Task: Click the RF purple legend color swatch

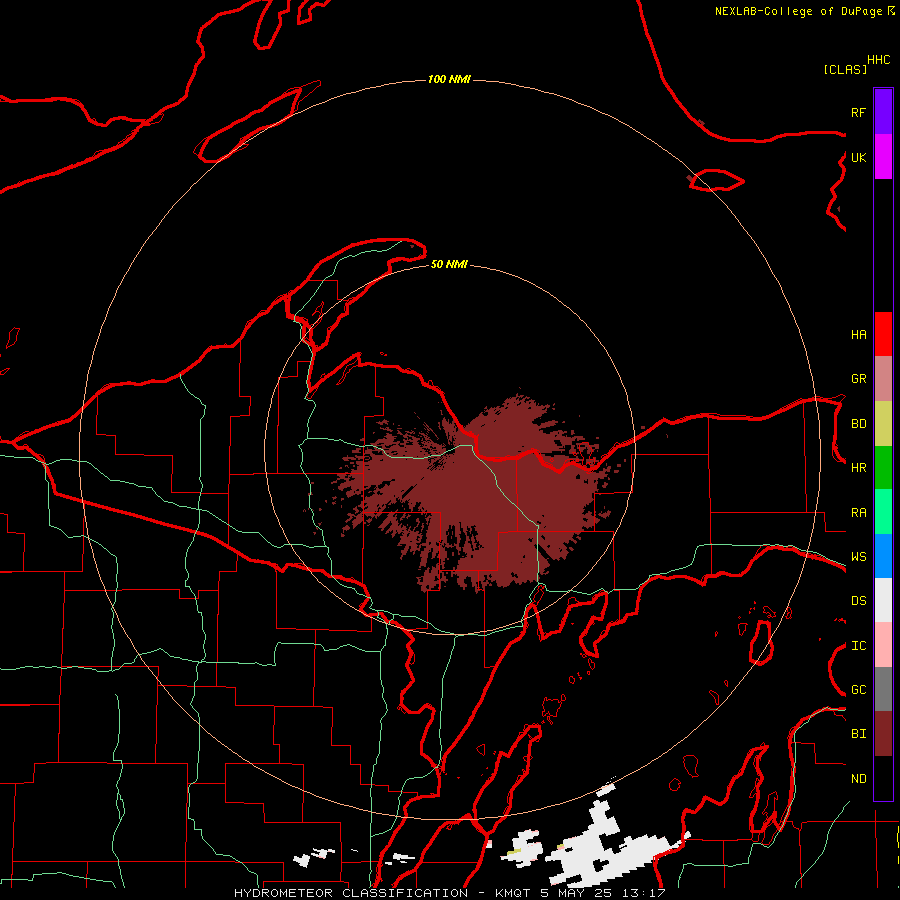Action: pyautogui.click(x=883, y=112)
